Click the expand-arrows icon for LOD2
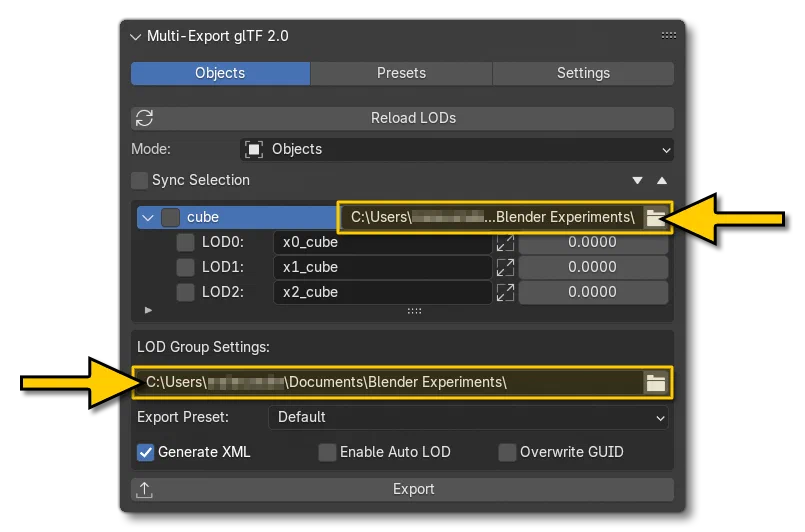This screenshot has height=532, width=805. tap(505, 293)
